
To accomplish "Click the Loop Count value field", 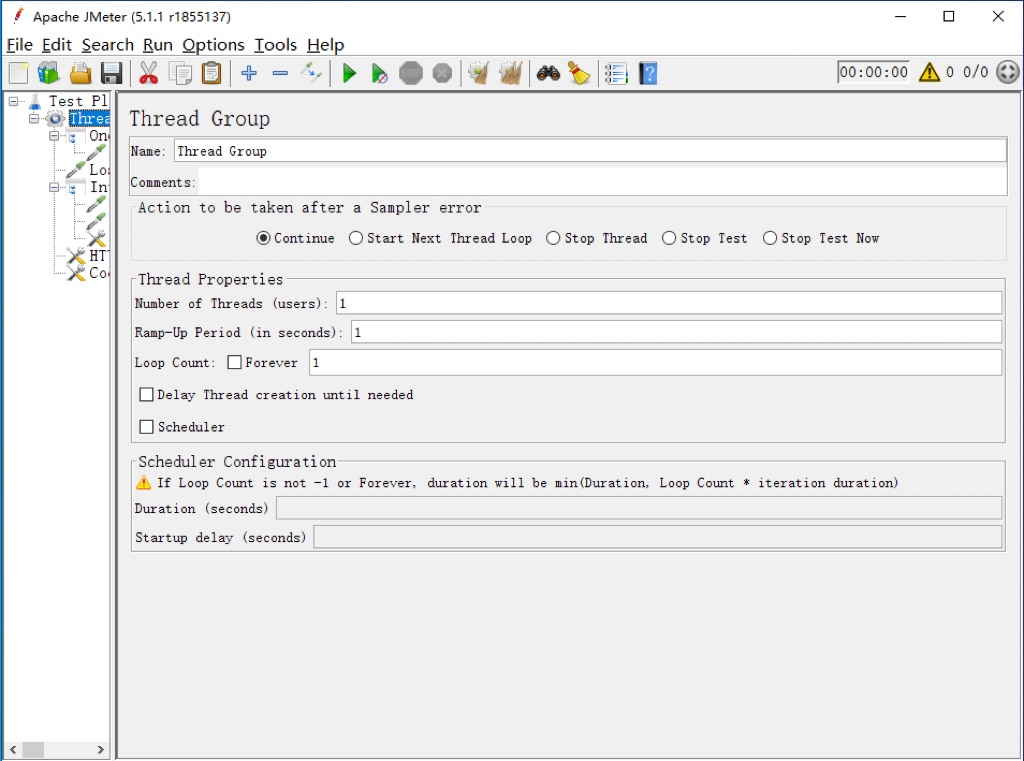I will (656, 363).
